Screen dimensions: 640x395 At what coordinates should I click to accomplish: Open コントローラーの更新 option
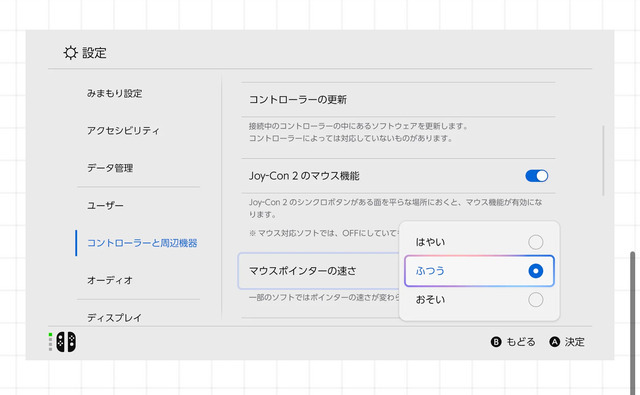click(x=398, y=100)
